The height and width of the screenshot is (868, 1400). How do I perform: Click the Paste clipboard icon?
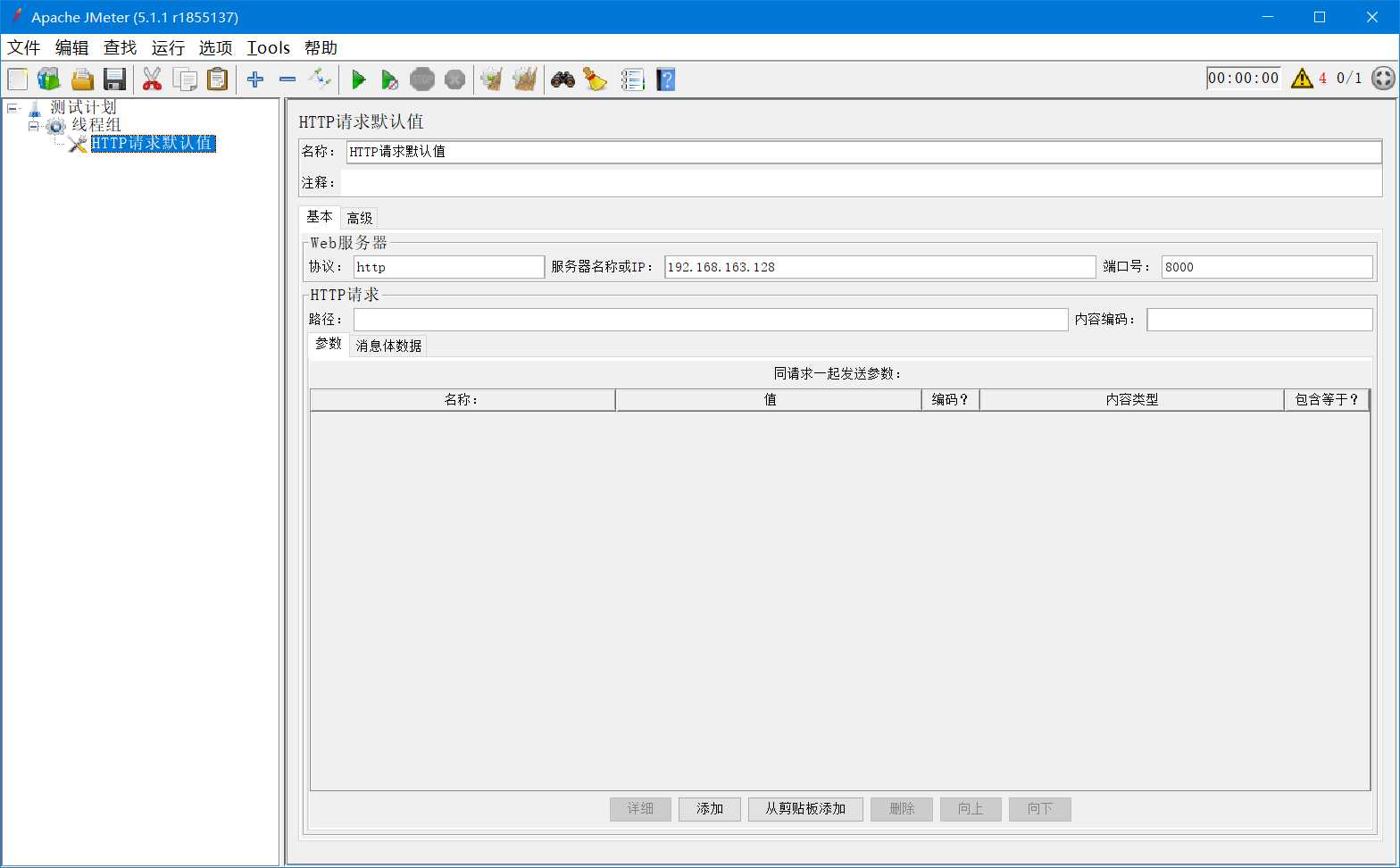[217, 79]
